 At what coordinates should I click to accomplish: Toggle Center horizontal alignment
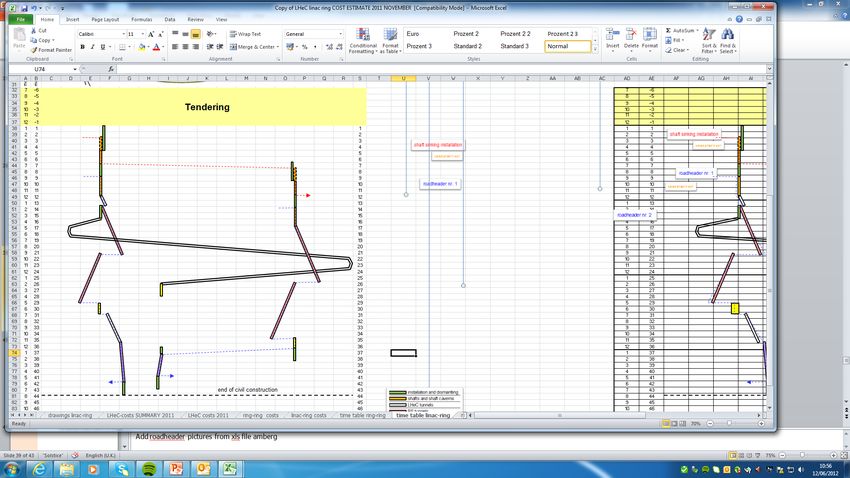point(185,47)
